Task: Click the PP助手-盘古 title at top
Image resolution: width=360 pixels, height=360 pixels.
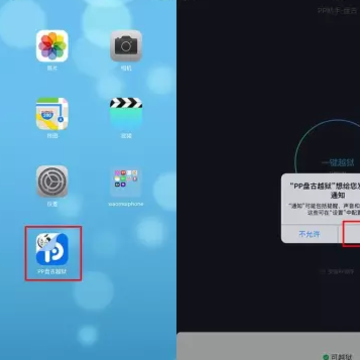Action: (338, 10)
